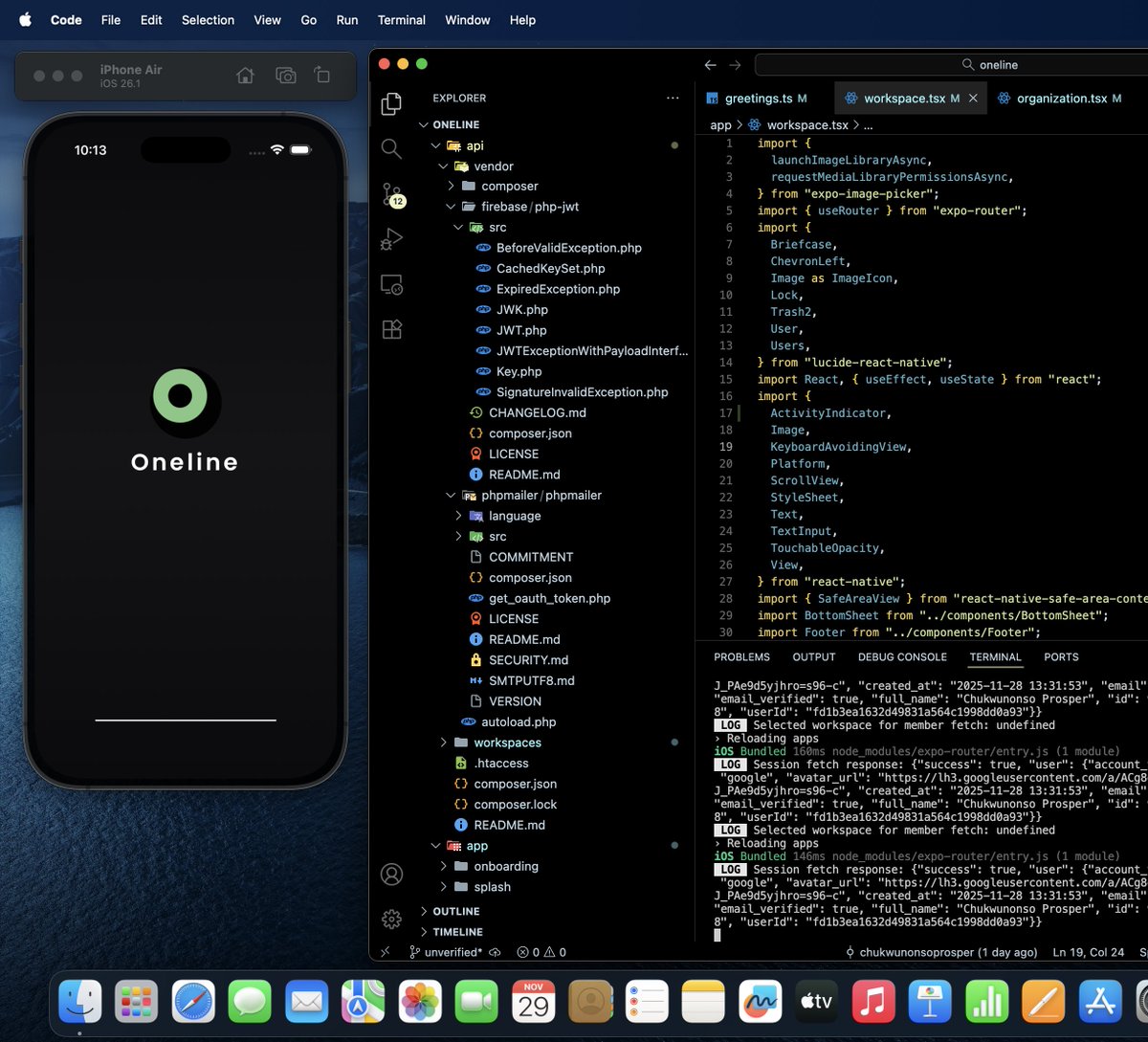
Task: Open Finder from the Dock
Action: click(x=80, y=1002)
